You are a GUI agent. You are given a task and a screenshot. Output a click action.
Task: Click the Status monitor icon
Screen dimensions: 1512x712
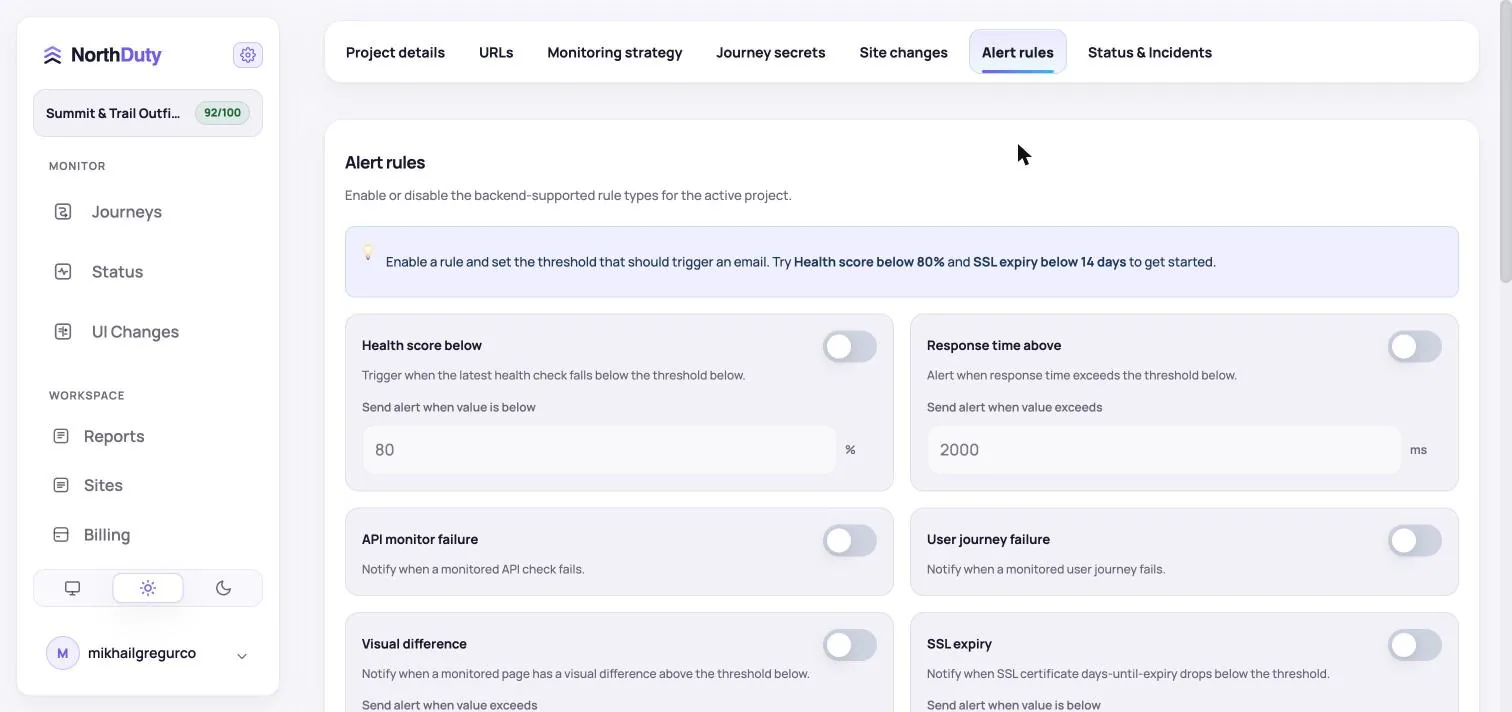click(x=63, y=272)
